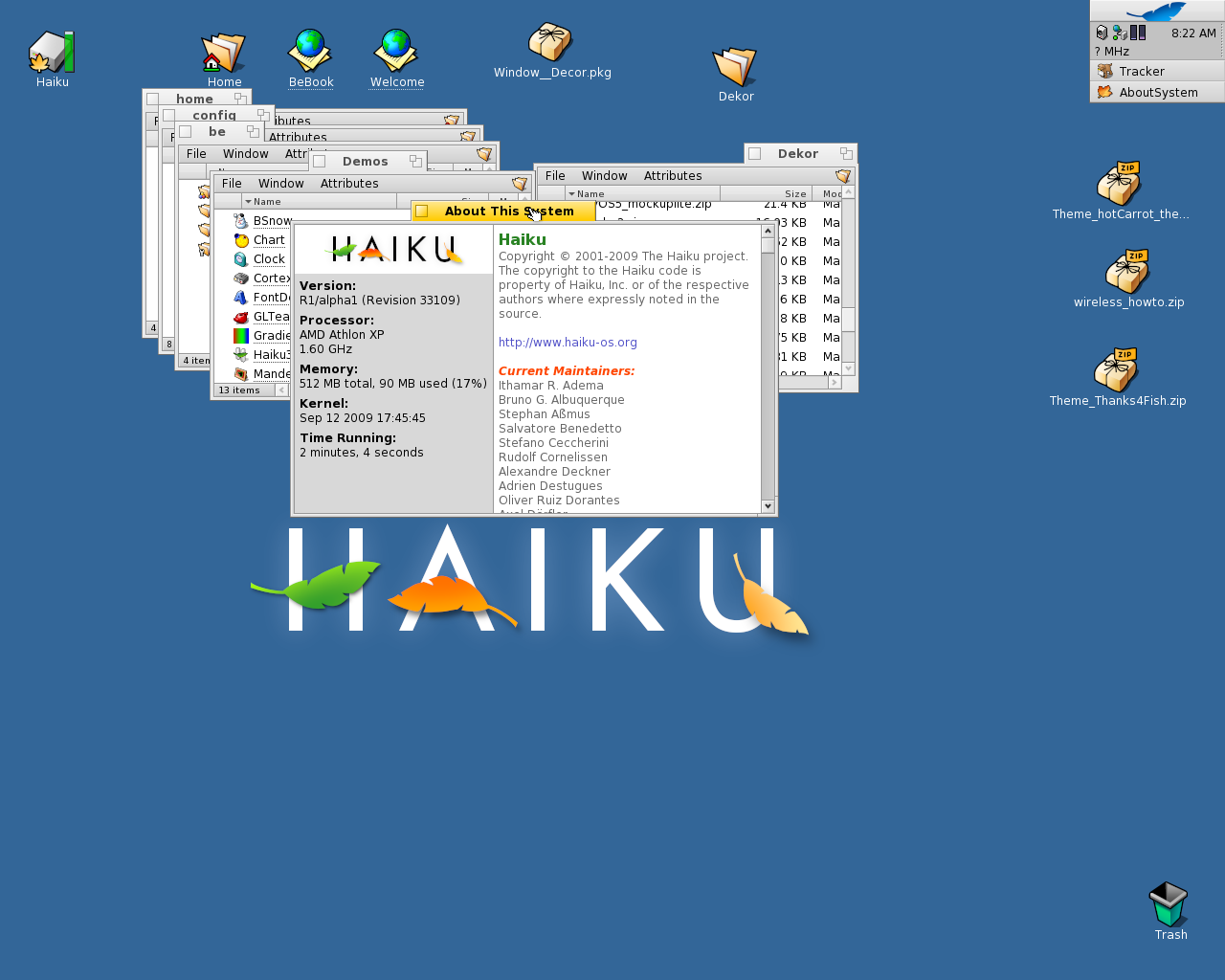
Task: Click the folder icon in be window menu bar
Action: [484, 154]
